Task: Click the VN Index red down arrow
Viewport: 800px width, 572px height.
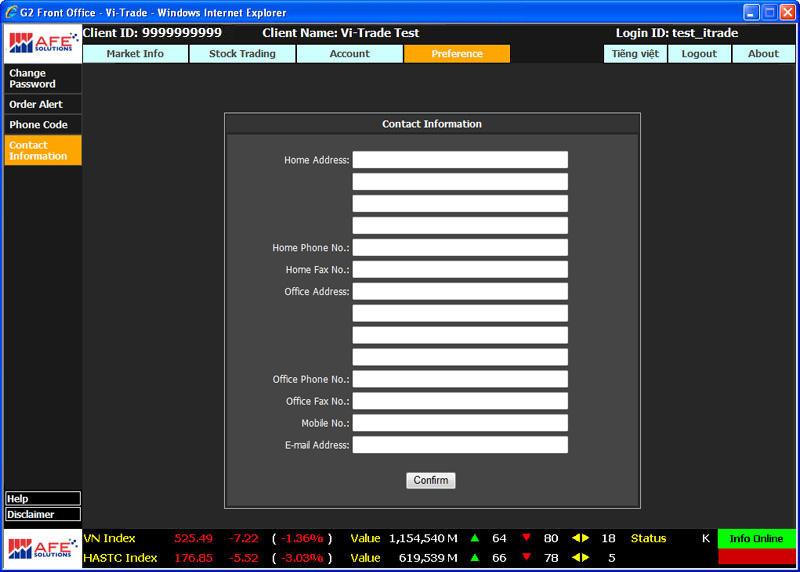Action: [526, 538]
